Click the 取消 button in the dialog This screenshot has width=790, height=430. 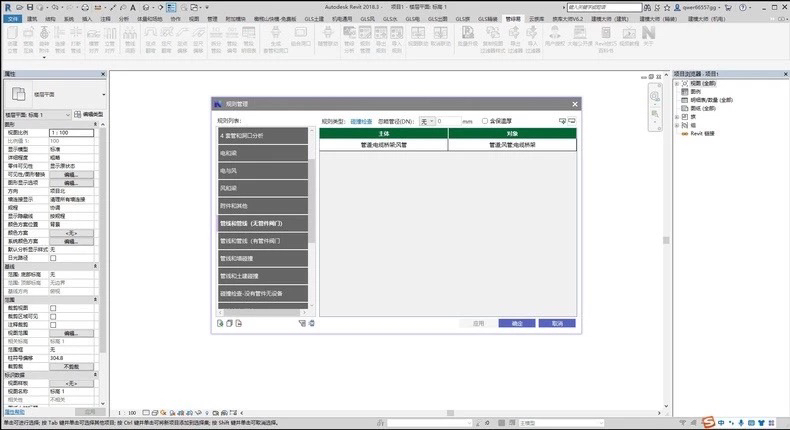(557, 323)
